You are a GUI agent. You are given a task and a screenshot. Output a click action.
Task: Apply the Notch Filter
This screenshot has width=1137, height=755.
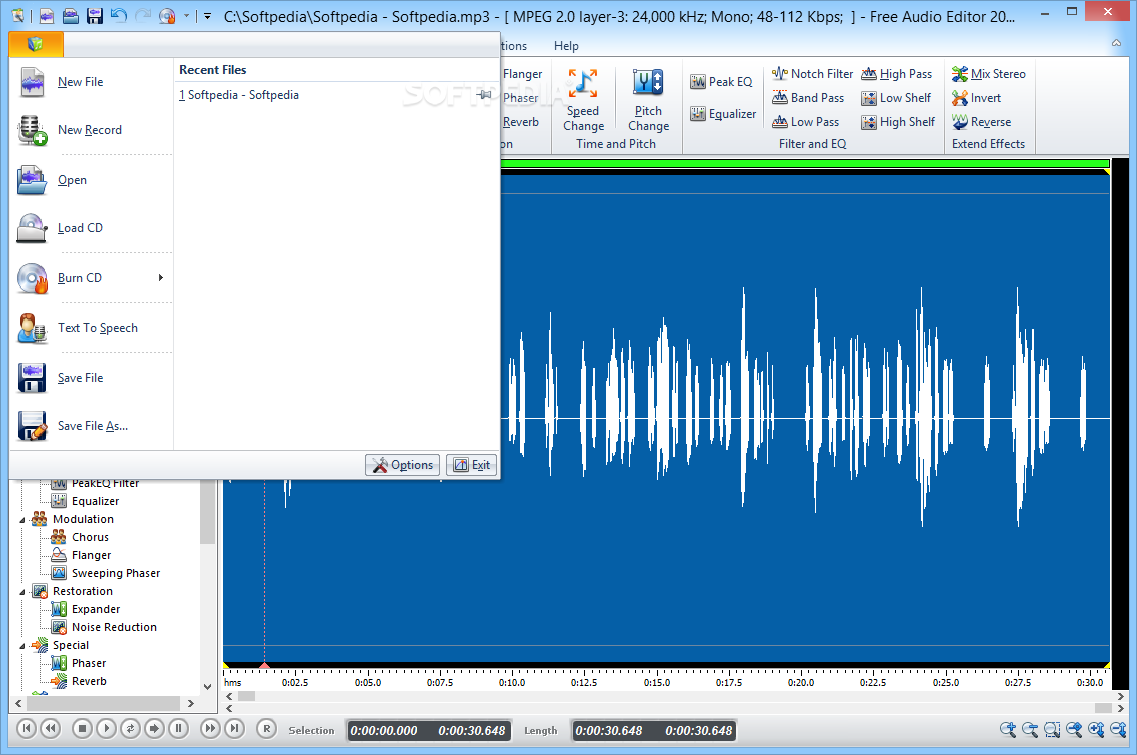point(813,74)
